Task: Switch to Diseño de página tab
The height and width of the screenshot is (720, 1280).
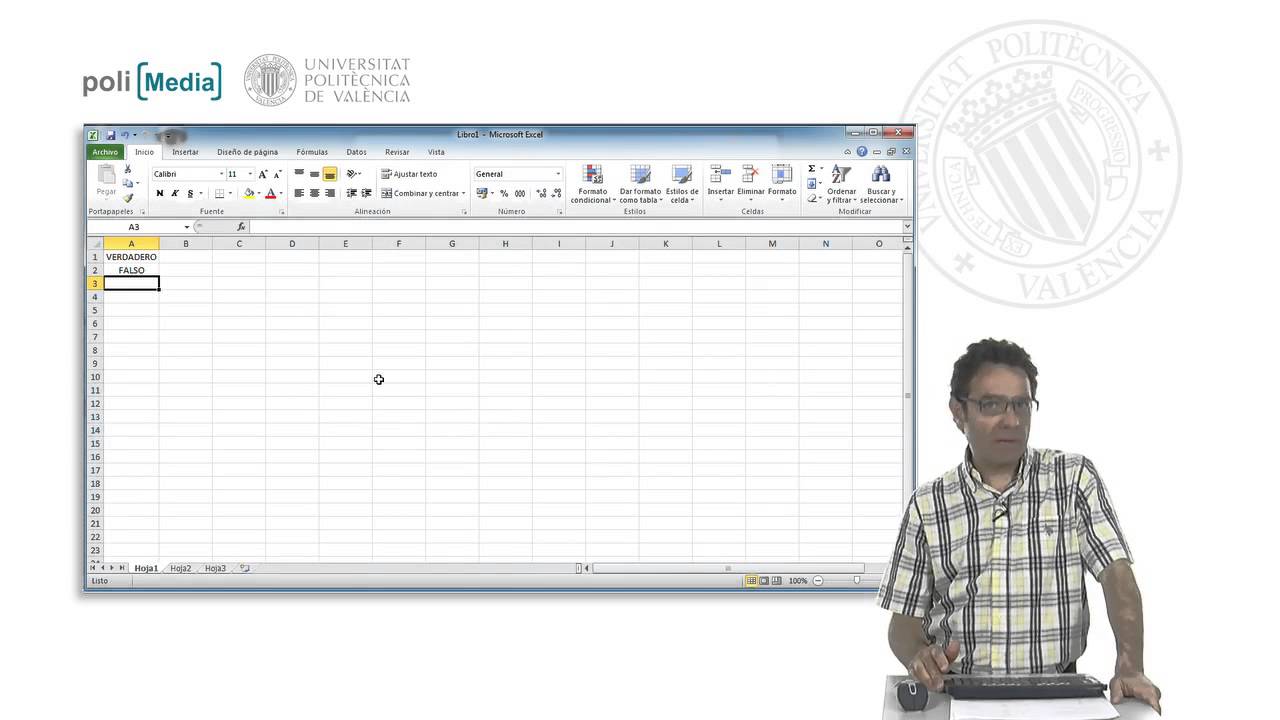Action: 247,152
